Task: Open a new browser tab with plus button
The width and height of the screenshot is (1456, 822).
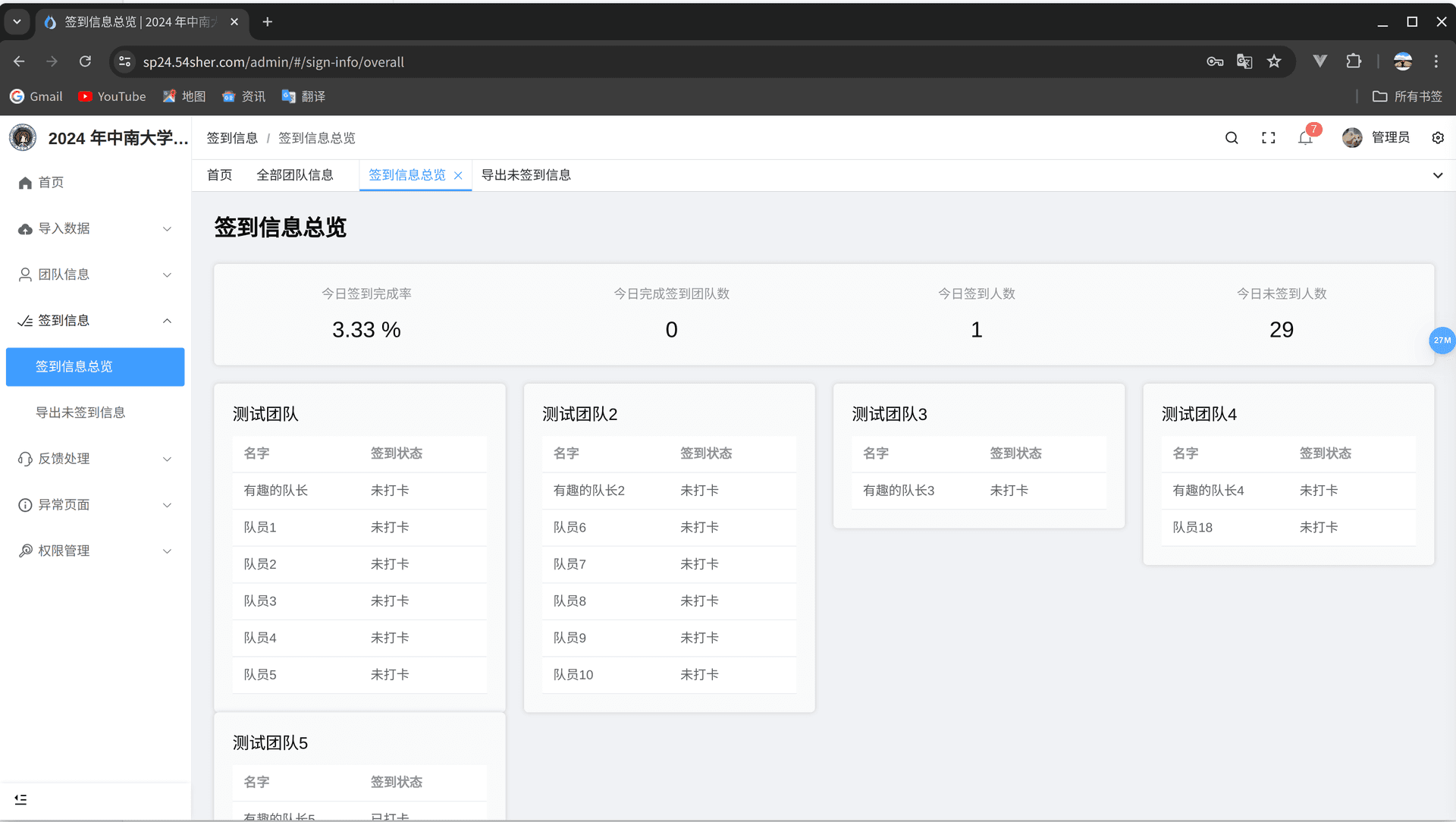Action: 268,22
